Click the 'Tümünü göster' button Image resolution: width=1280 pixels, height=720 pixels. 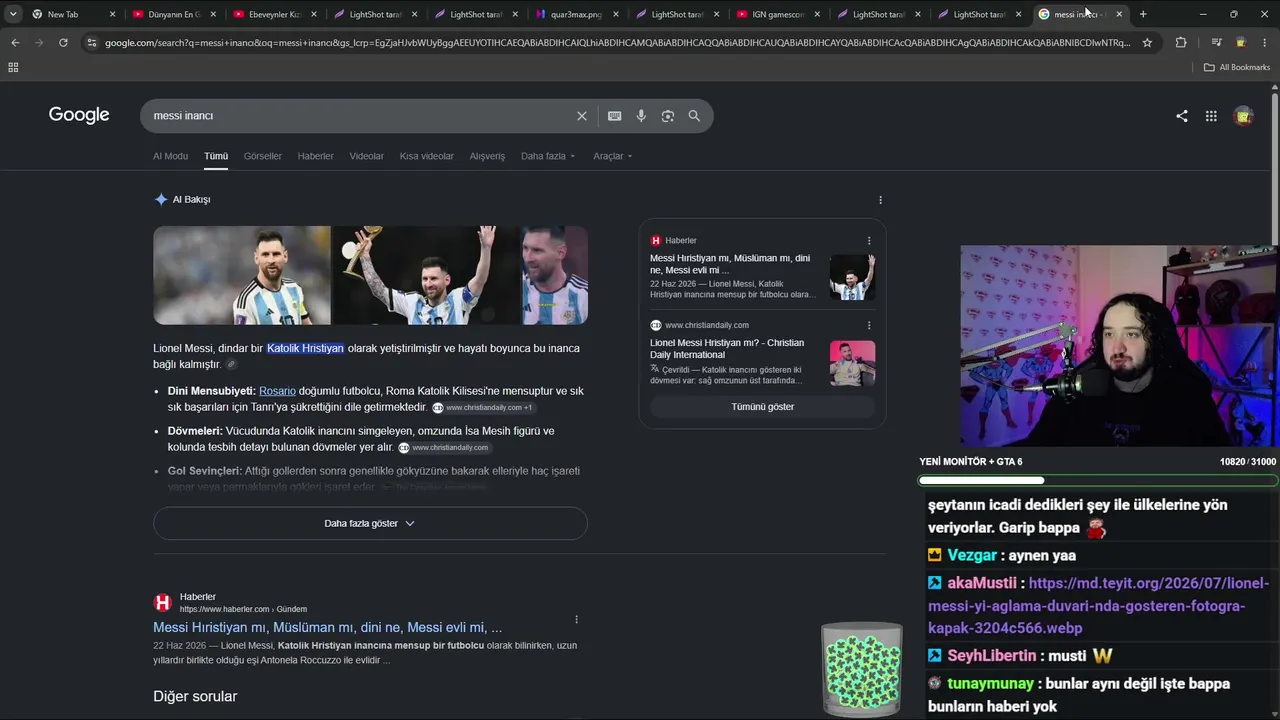point(762,407)
